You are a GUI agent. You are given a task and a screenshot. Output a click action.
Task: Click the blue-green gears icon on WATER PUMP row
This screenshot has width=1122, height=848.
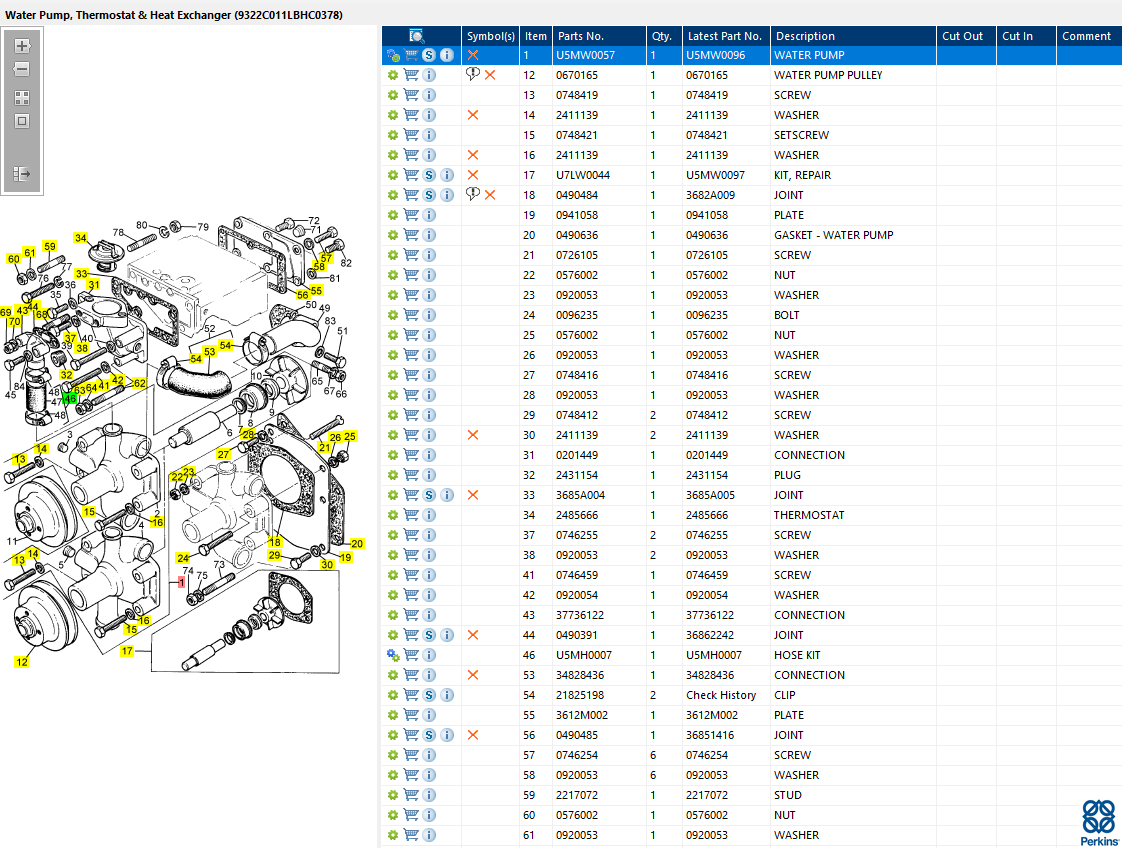pyautogui.click(x=393, y=55)
